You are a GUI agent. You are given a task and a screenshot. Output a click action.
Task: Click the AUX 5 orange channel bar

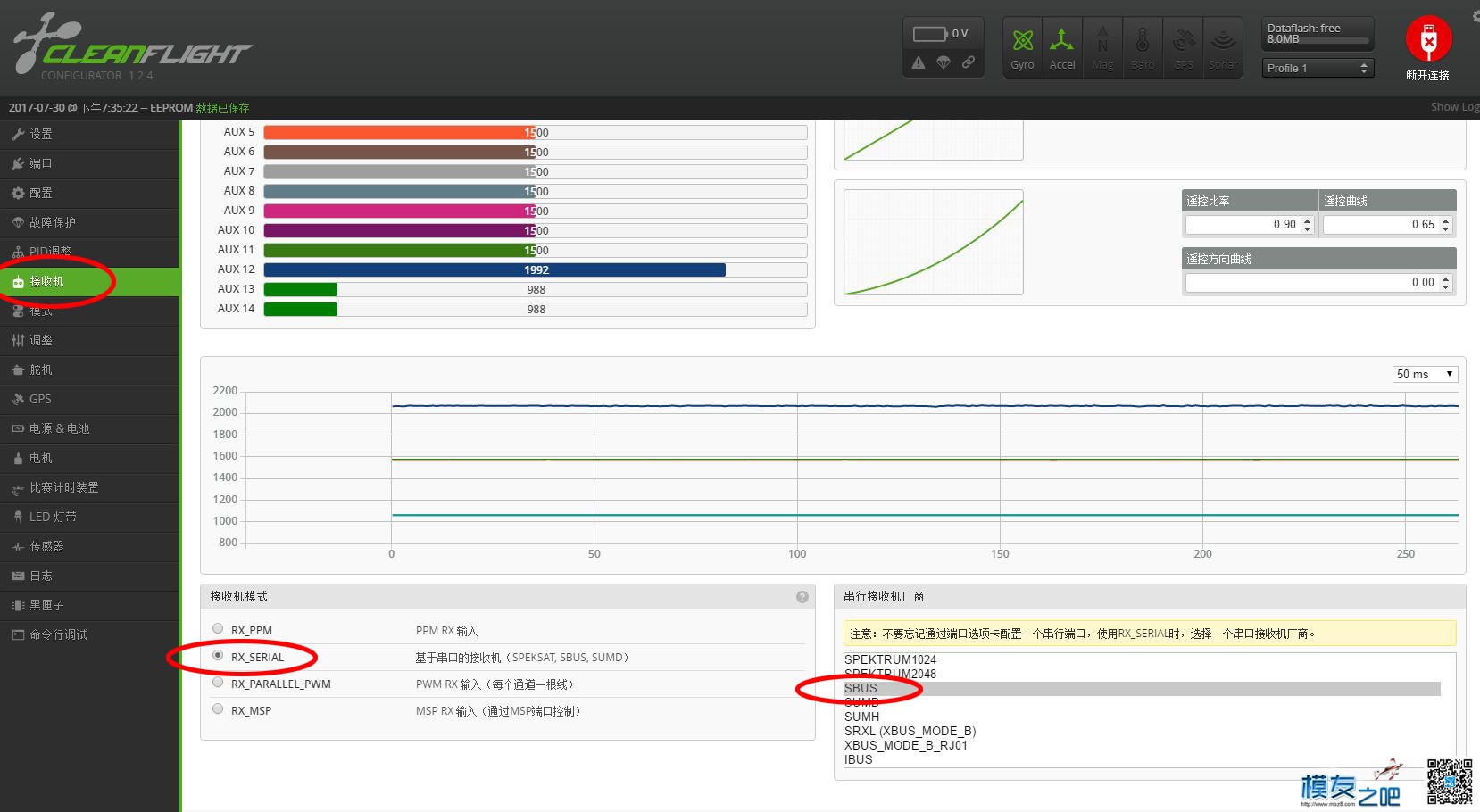[536, 132]
